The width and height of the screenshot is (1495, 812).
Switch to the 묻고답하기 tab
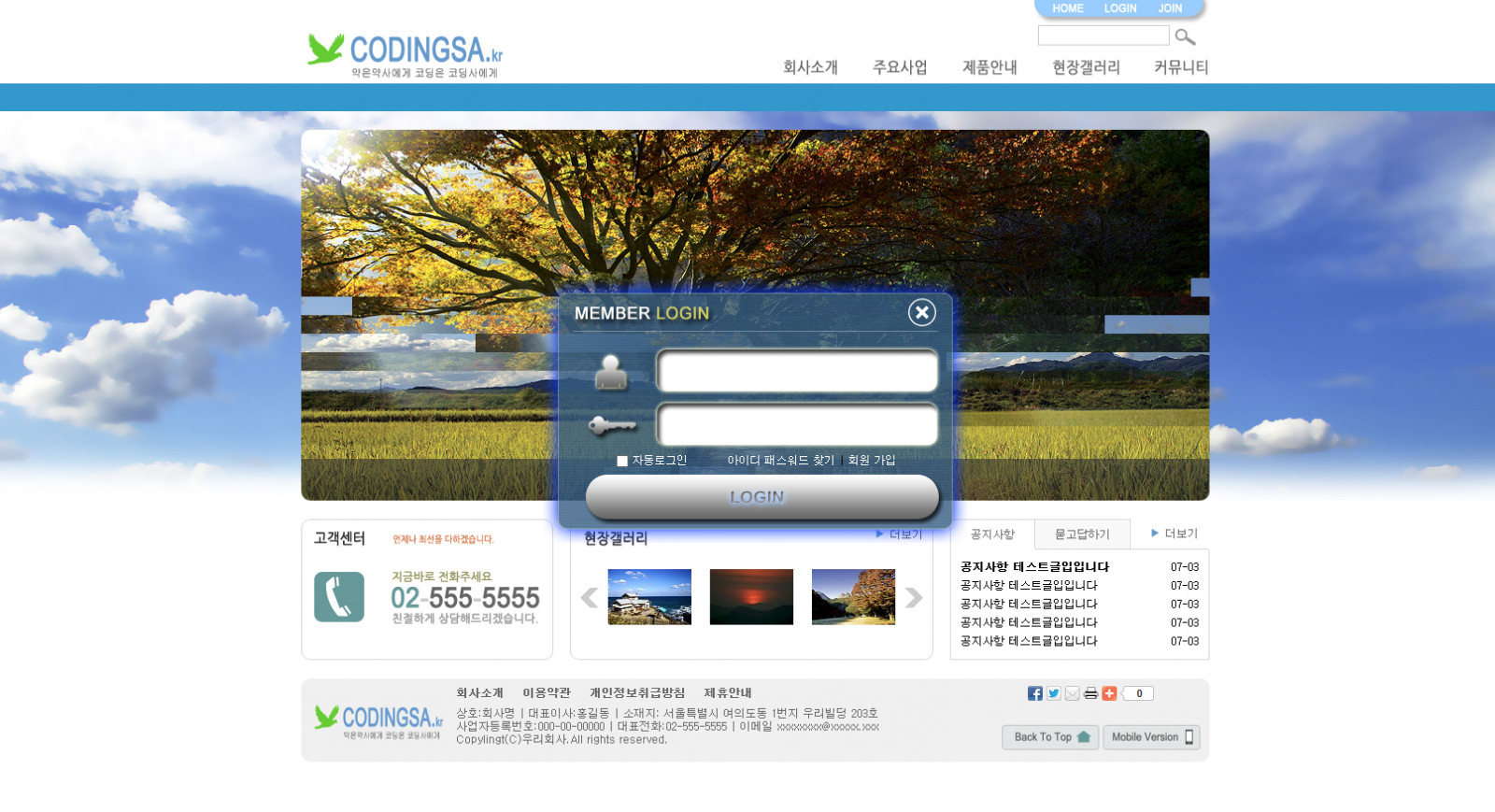tap(1082, 534)
